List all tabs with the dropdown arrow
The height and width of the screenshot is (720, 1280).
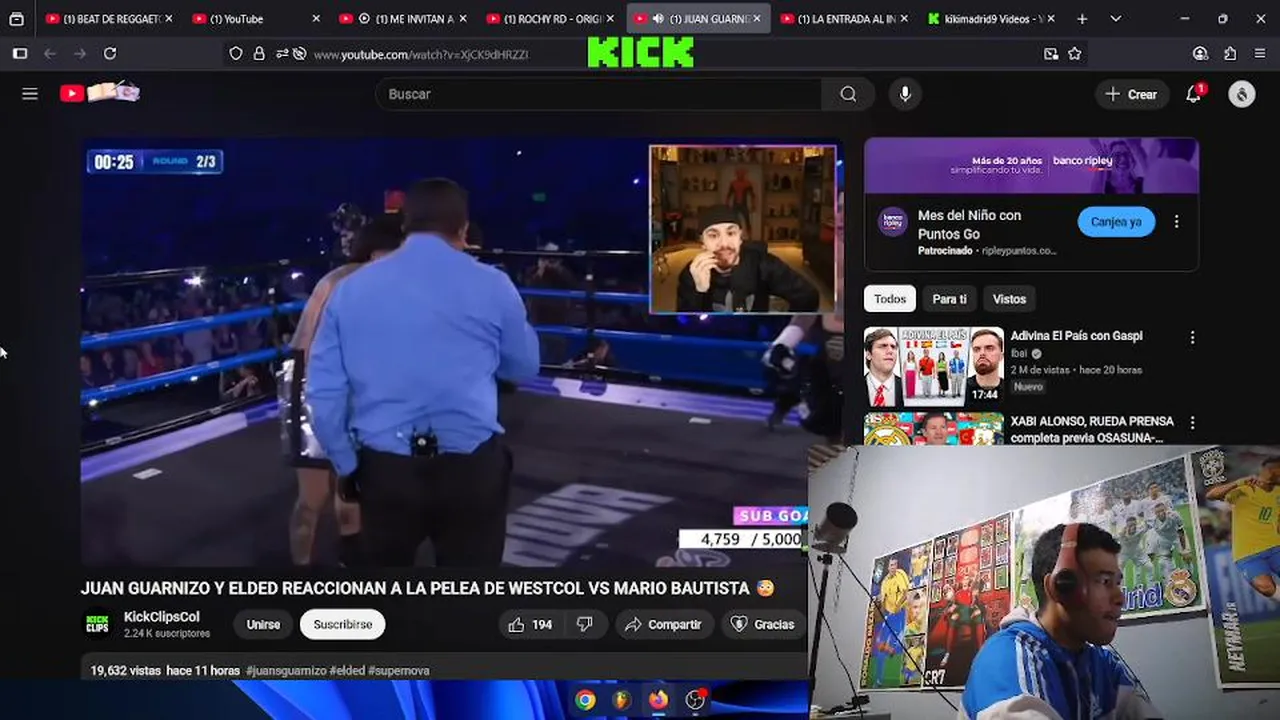[1115, 19]
